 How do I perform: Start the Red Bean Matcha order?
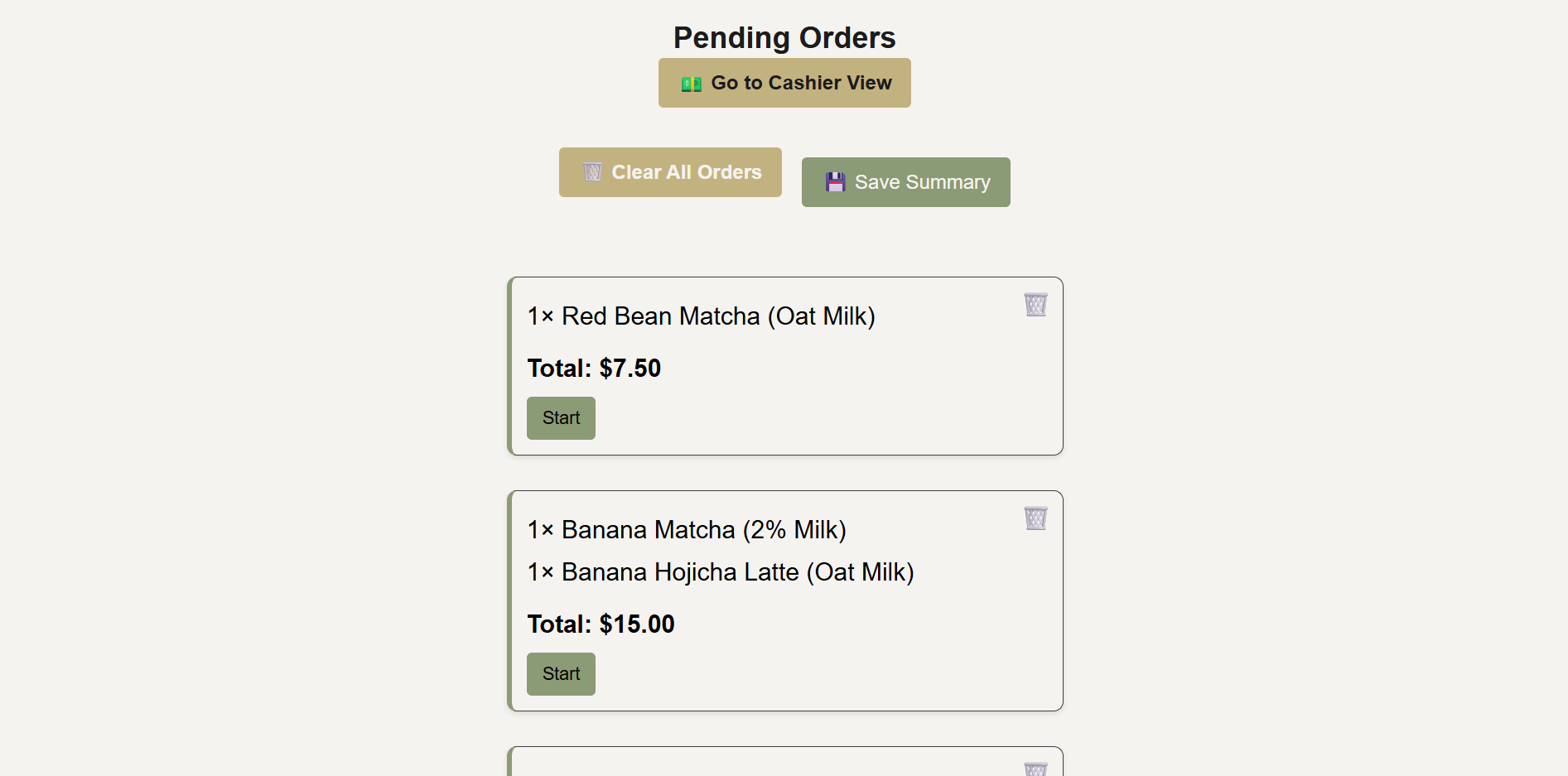click(561, 418)
